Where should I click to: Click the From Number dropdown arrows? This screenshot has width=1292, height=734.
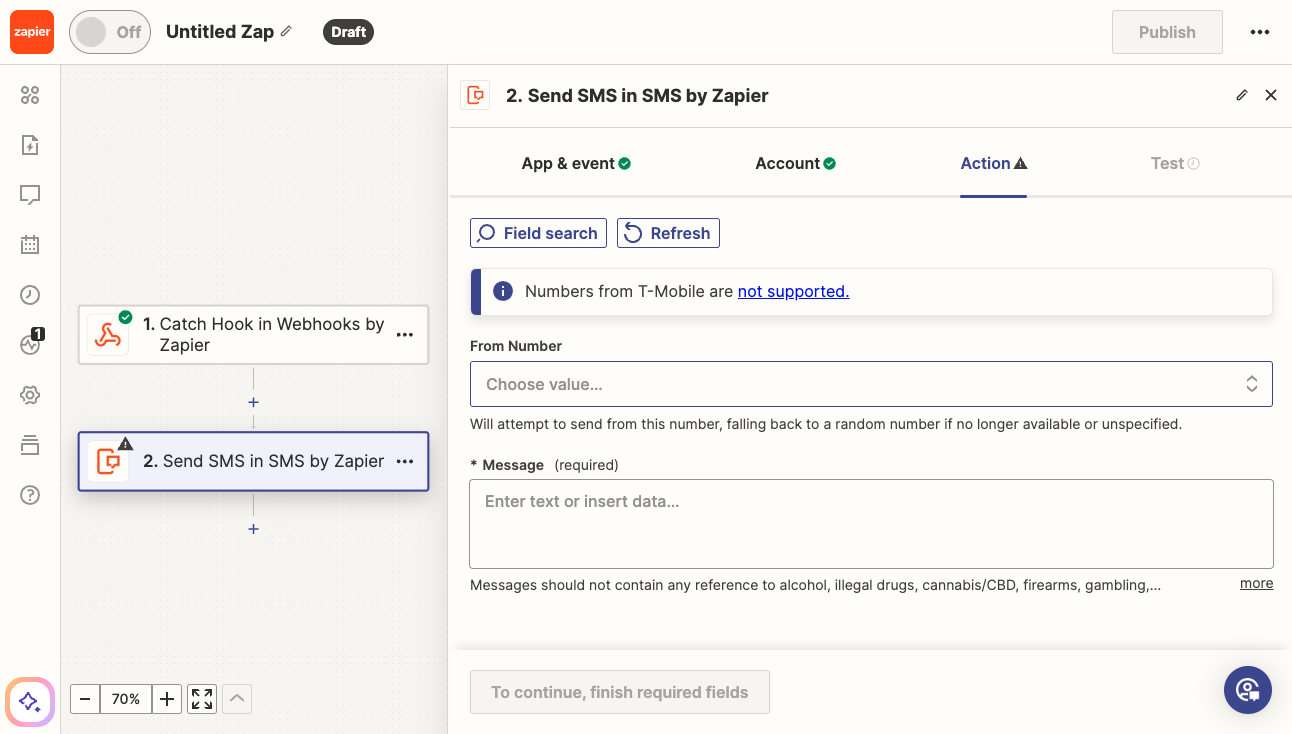[1251, 384]
